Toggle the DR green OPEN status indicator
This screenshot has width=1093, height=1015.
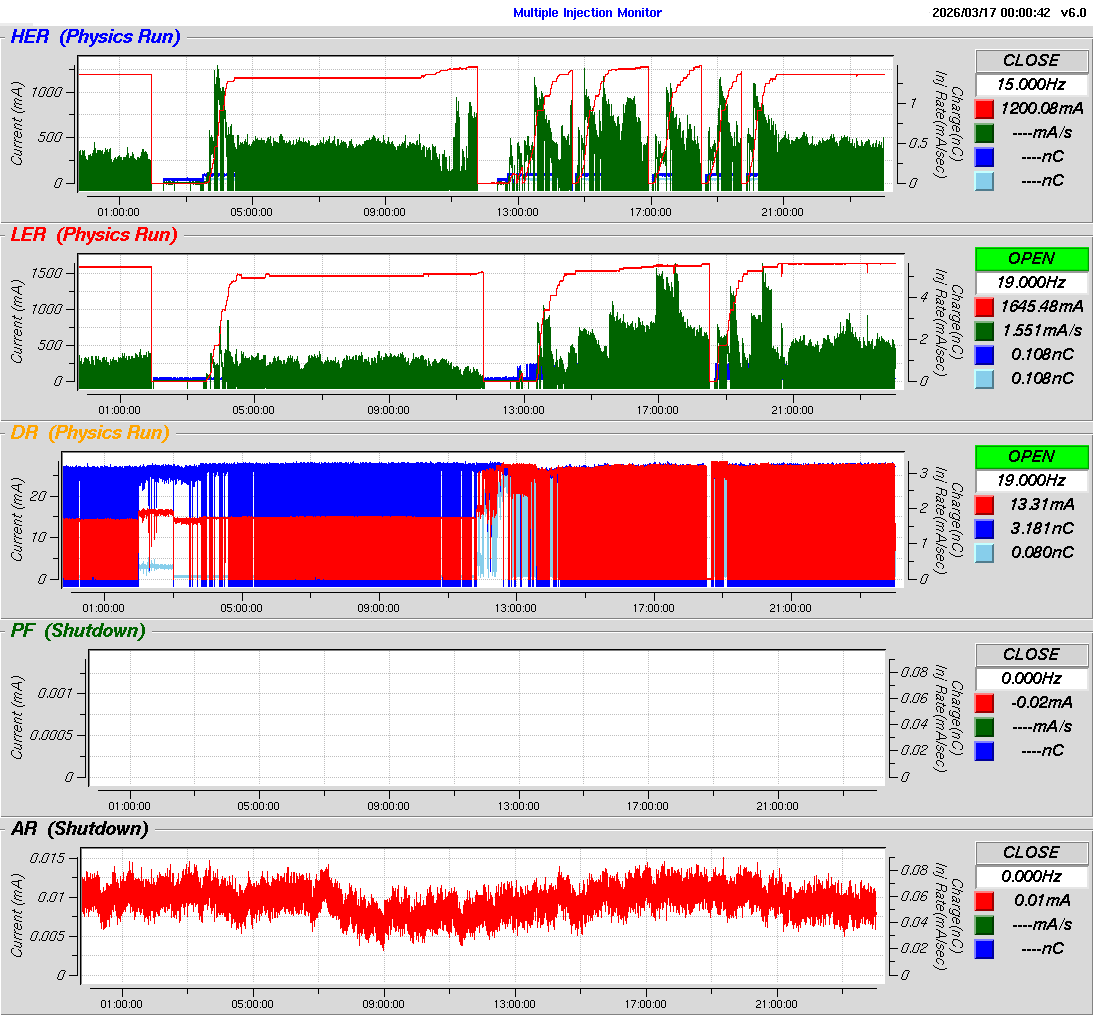[1031, 456]
